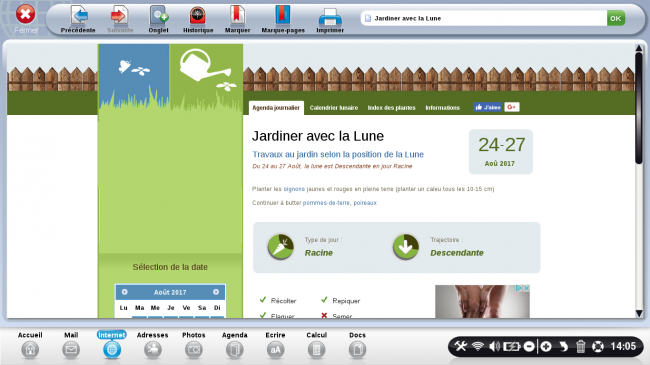
Task: Open the Mail app
Action: 71,345
